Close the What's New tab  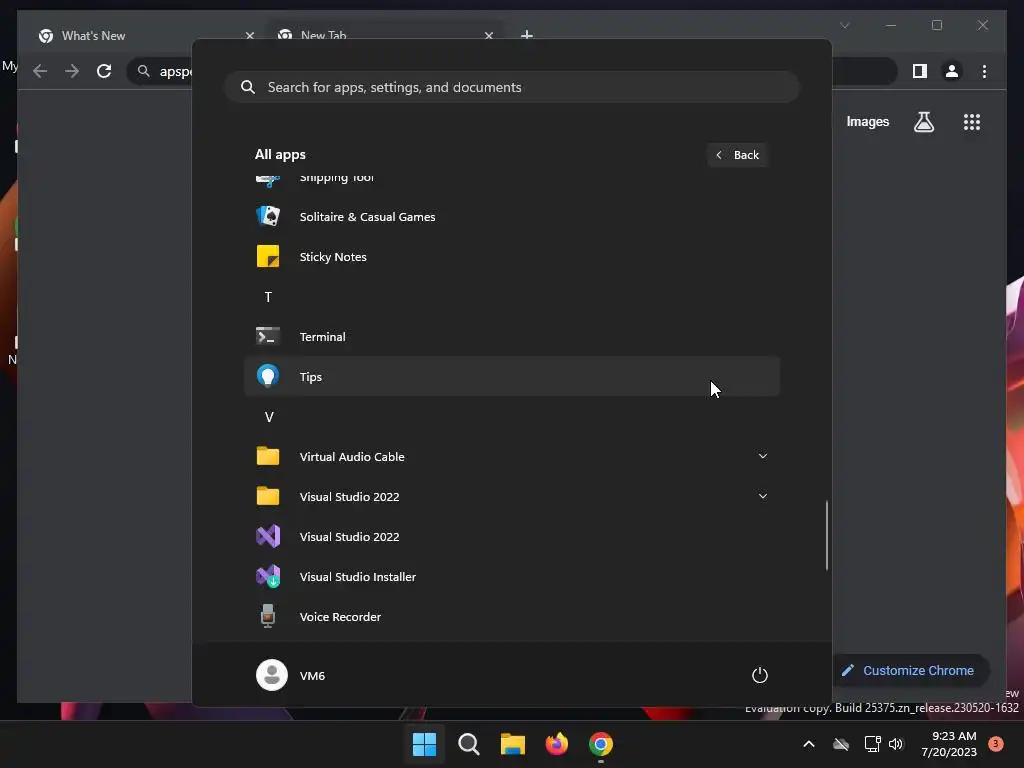[249, 35]
